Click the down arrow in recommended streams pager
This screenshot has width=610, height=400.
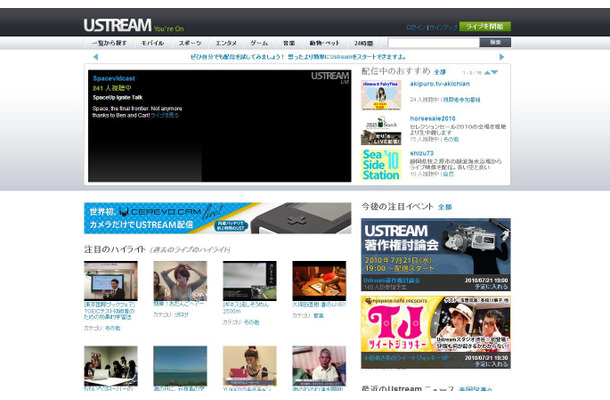494,72
